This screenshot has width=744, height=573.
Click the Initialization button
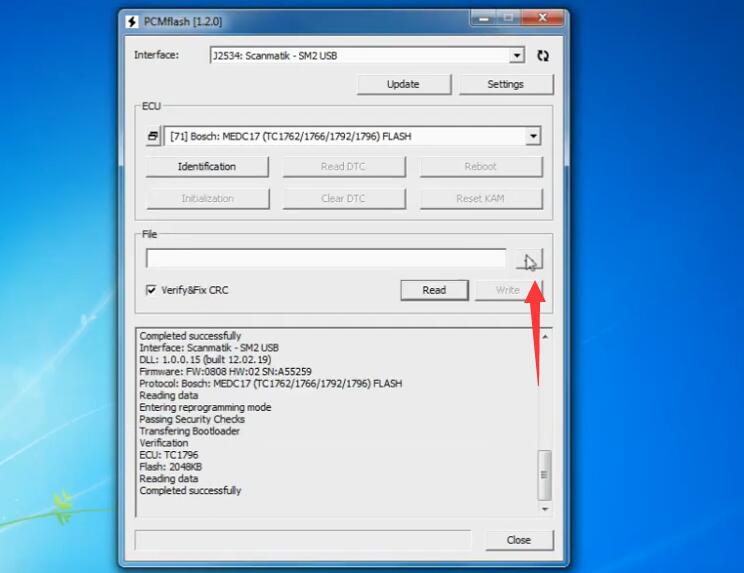pyautogui.click(x=207, y=198)
